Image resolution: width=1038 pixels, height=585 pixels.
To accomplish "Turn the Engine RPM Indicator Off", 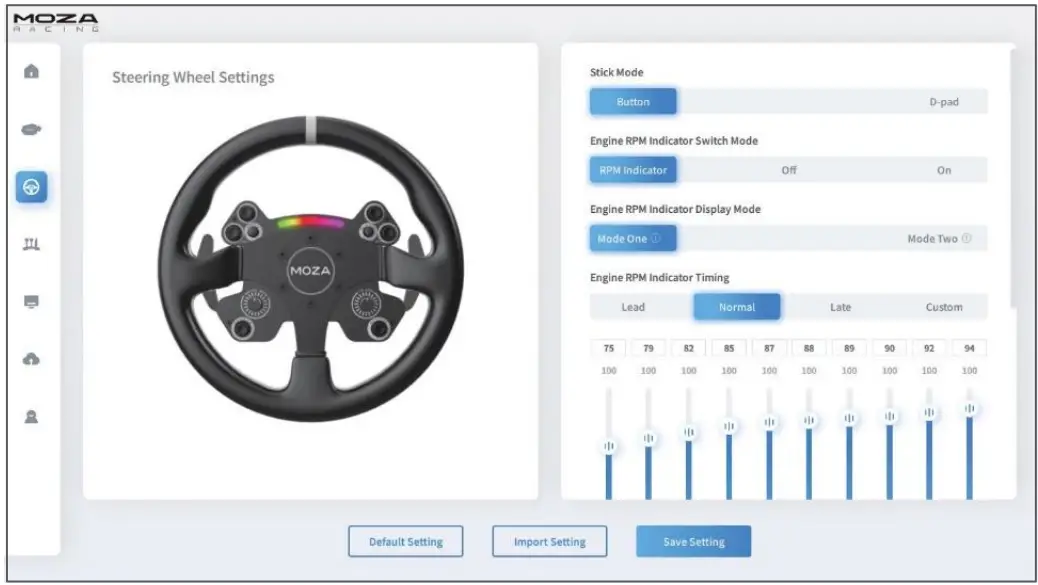I will click(790, 170).
